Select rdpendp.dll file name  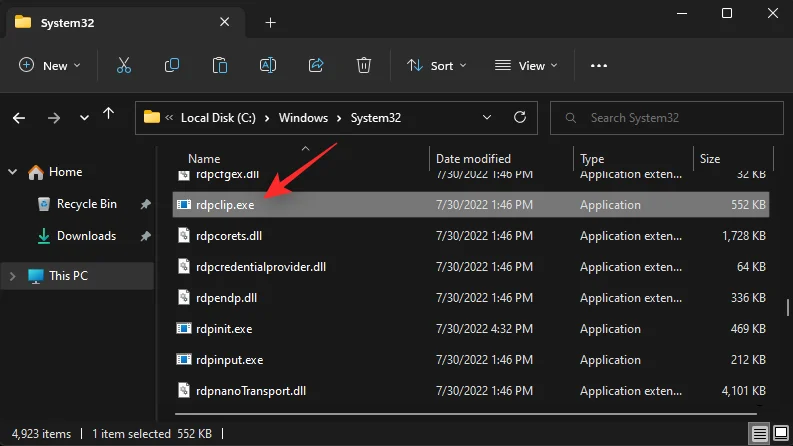click(227, 298)
